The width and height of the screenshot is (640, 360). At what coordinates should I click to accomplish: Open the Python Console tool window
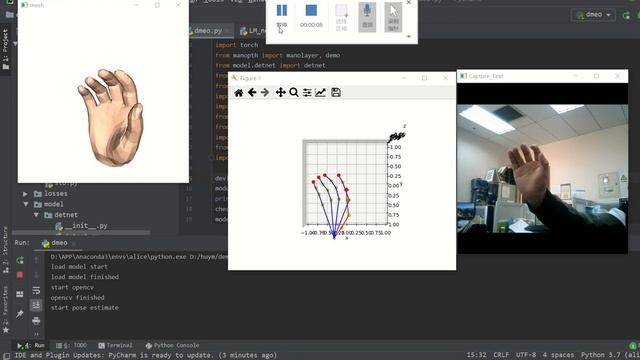[172, 345]
